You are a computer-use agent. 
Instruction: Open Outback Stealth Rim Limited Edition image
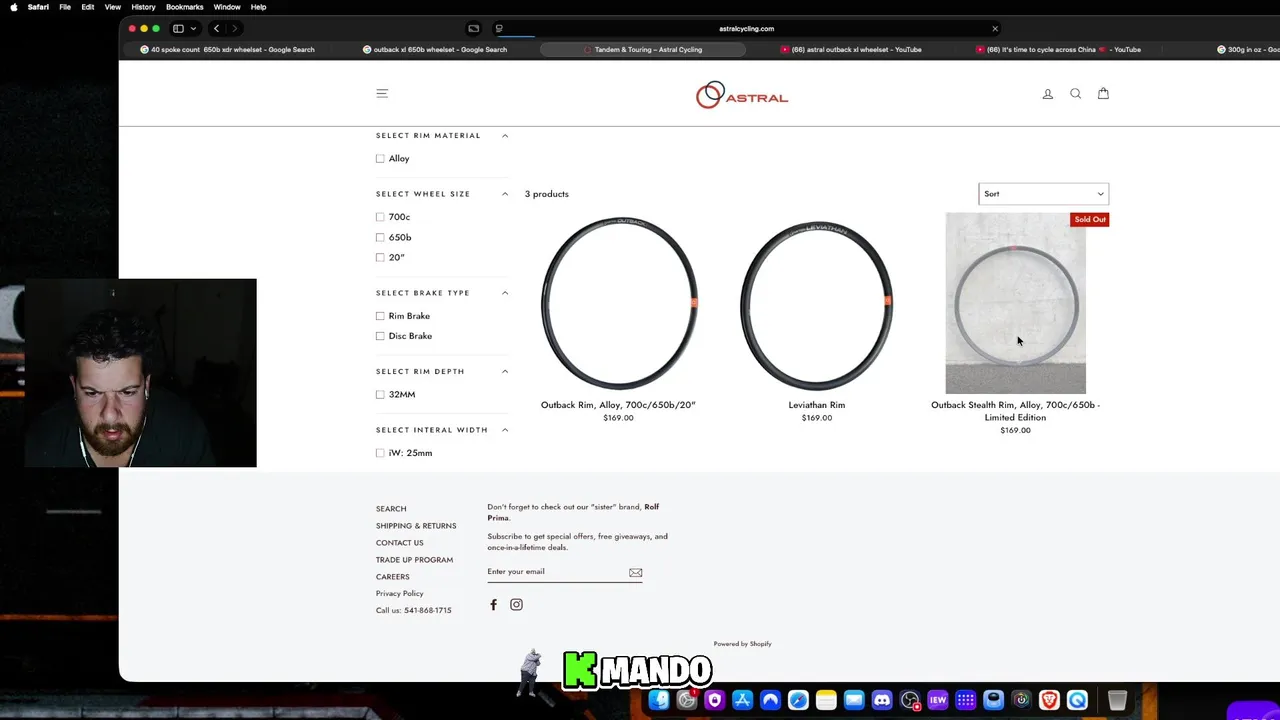tap(1015, 303)
